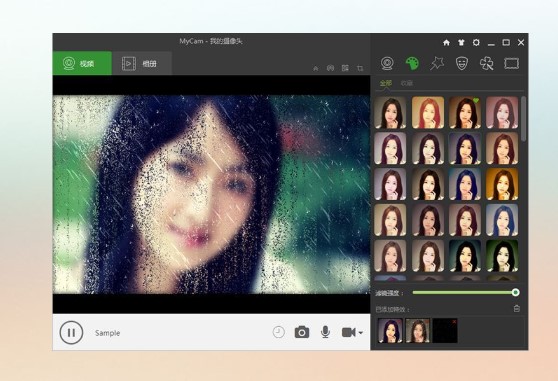Open the webcam settings panel icon

coord(387,63)
